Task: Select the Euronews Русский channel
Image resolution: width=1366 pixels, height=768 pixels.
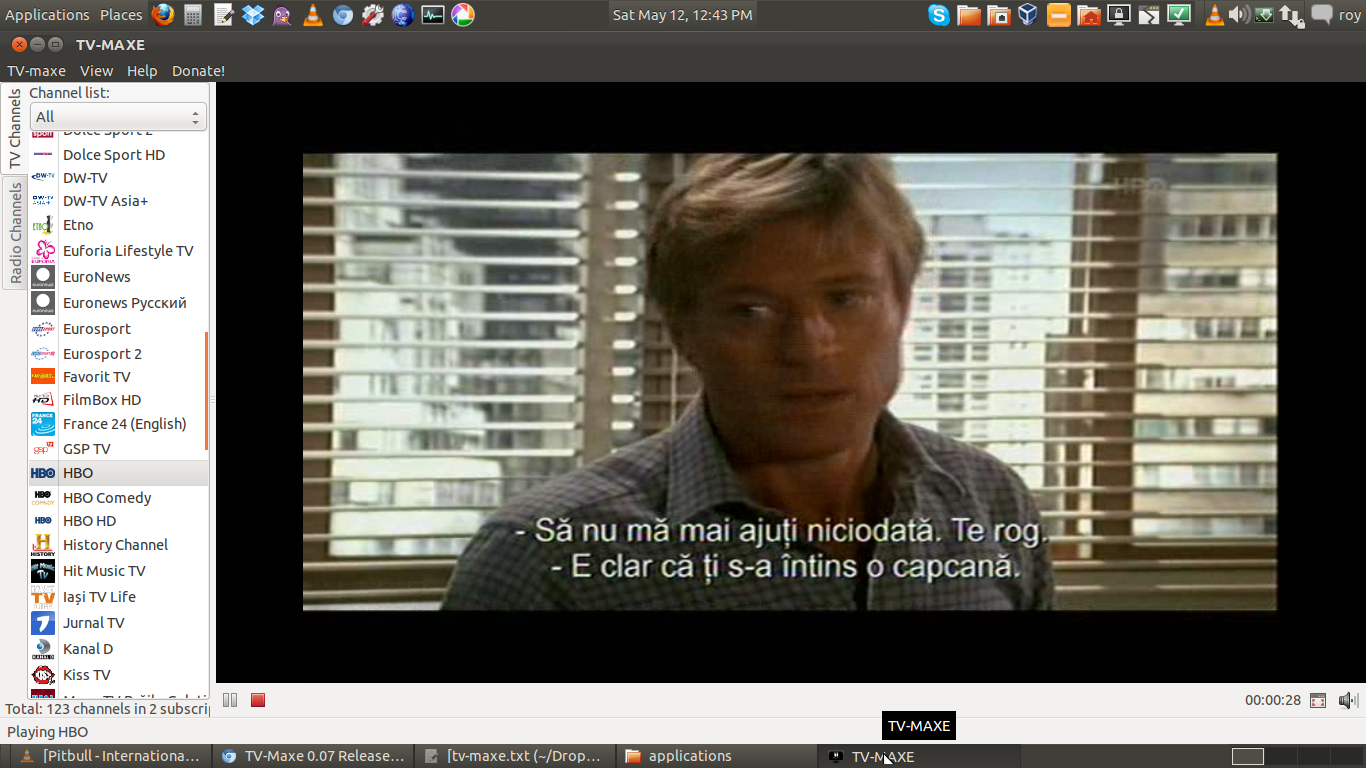Action: click(x=118, y=303)
